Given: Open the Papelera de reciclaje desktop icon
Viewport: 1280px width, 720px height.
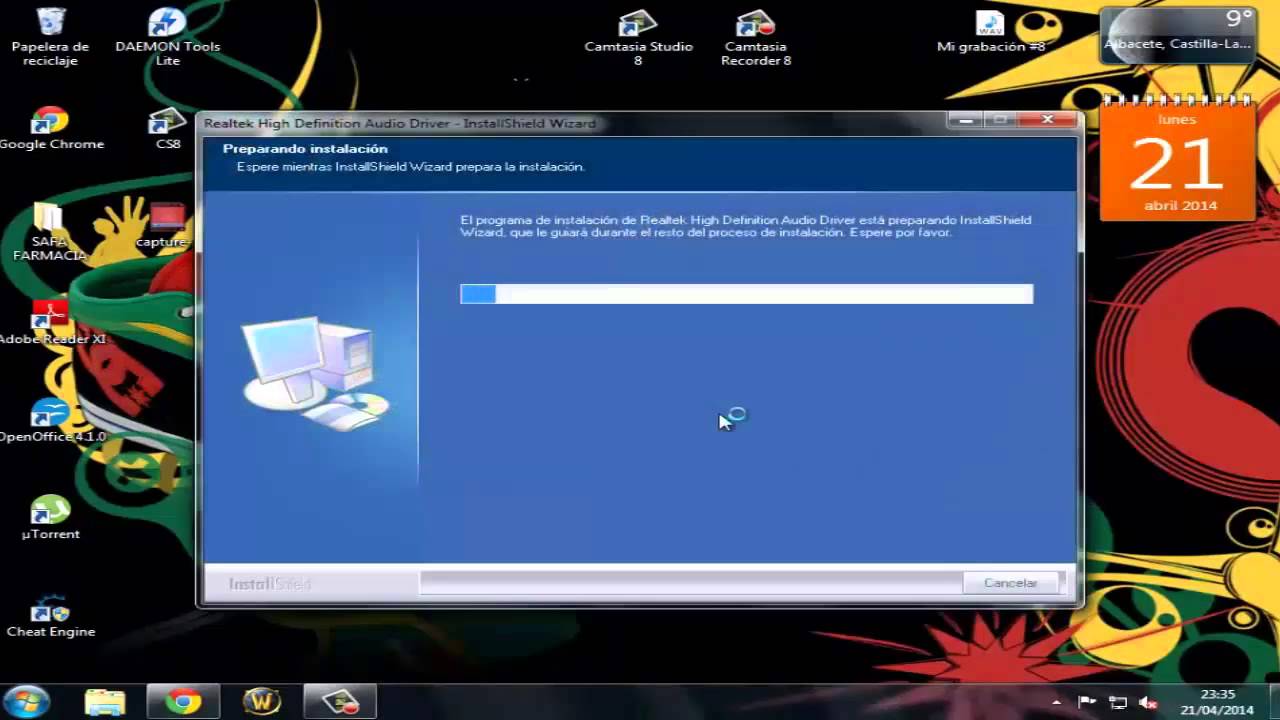Looking at the screenshot, I should [x=51, y=36].
